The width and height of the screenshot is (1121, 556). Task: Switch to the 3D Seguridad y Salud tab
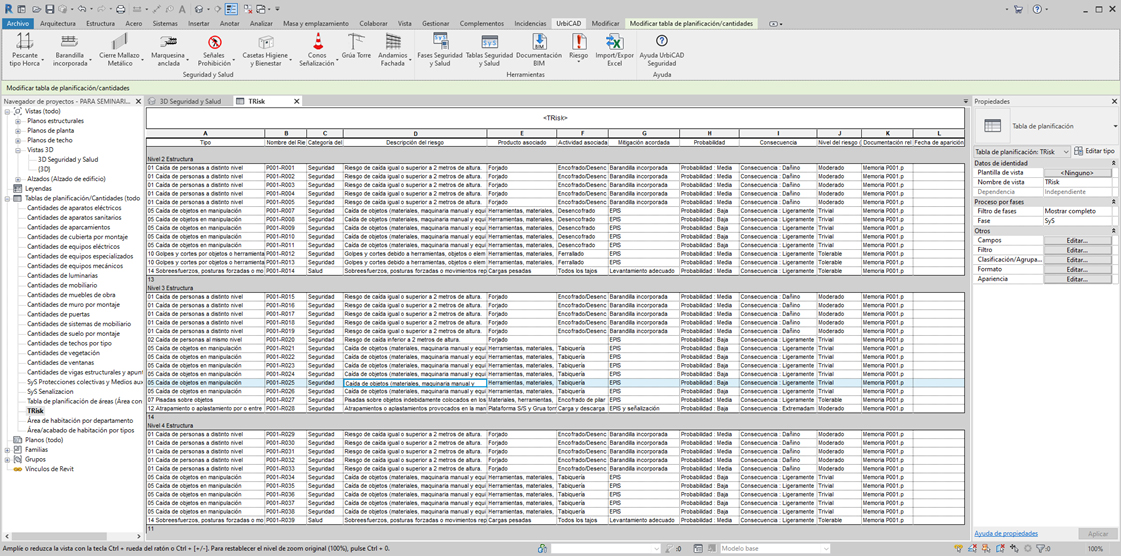click(189, 101)
